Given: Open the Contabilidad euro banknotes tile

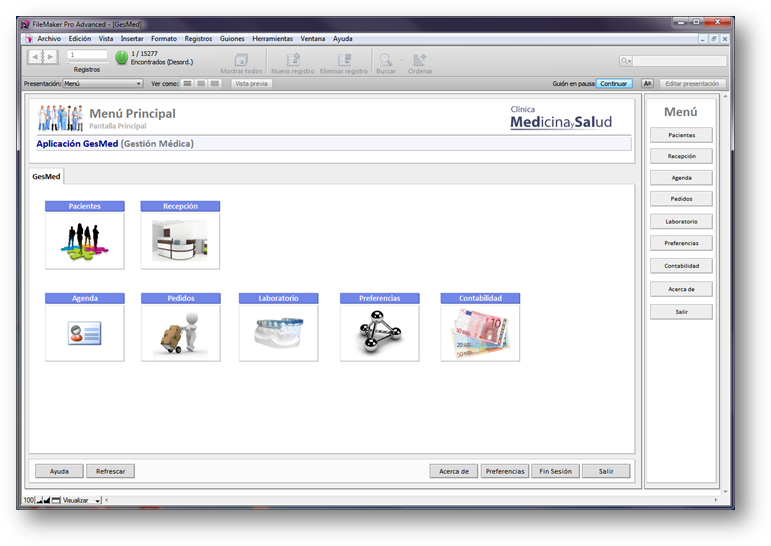Looking at the screenshot, I should [480, 333].
